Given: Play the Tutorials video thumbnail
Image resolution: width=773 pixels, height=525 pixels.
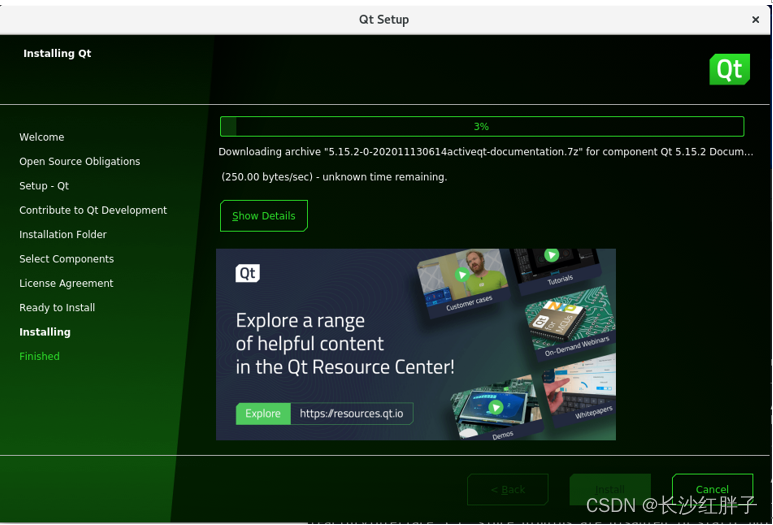Looking at the screenshot, I should pos(551,255).
